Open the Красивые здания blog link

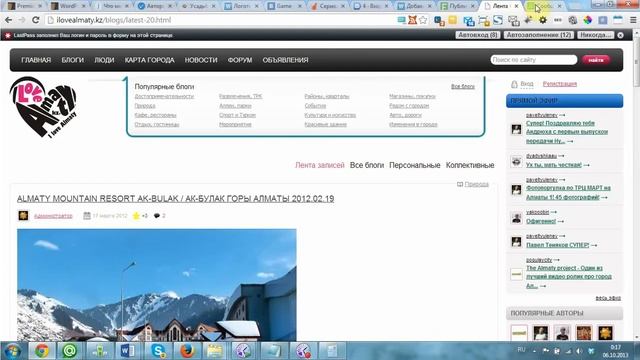[x=325, y=124]
